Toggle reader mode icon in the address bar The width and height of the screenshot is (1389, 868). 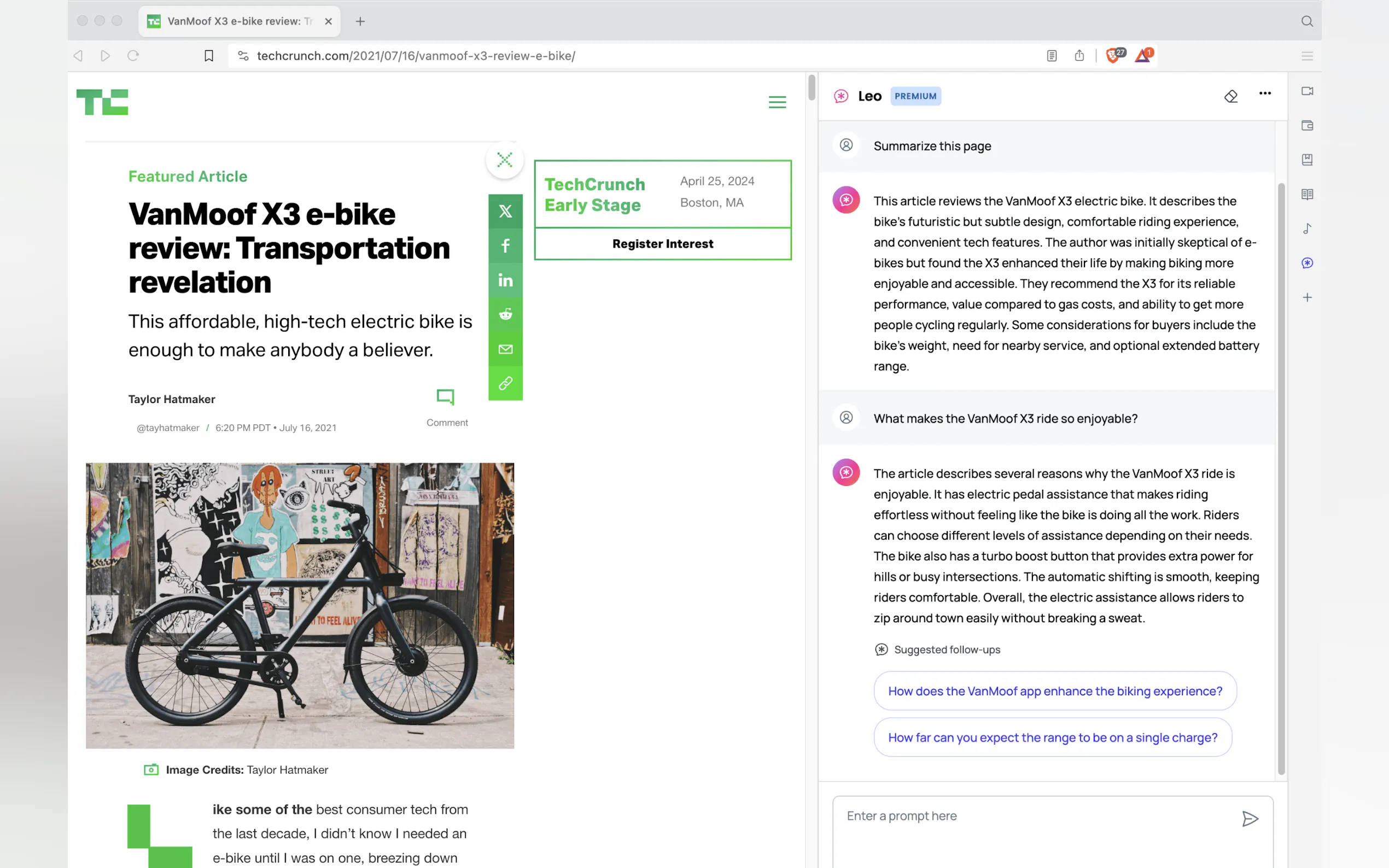(1052, 56)
